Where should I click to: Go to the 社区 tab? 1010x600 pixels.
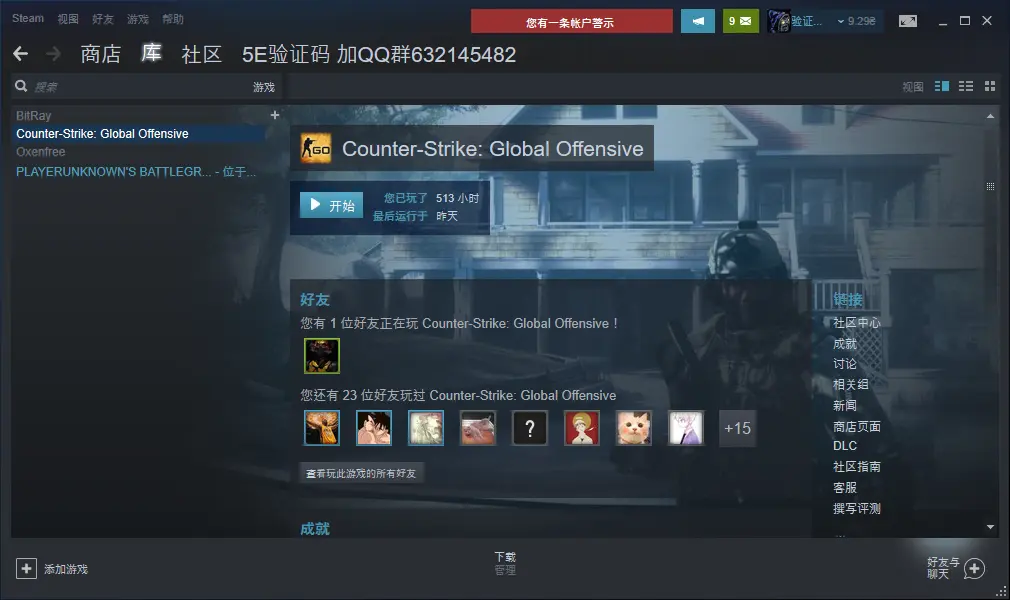point(202,54)
